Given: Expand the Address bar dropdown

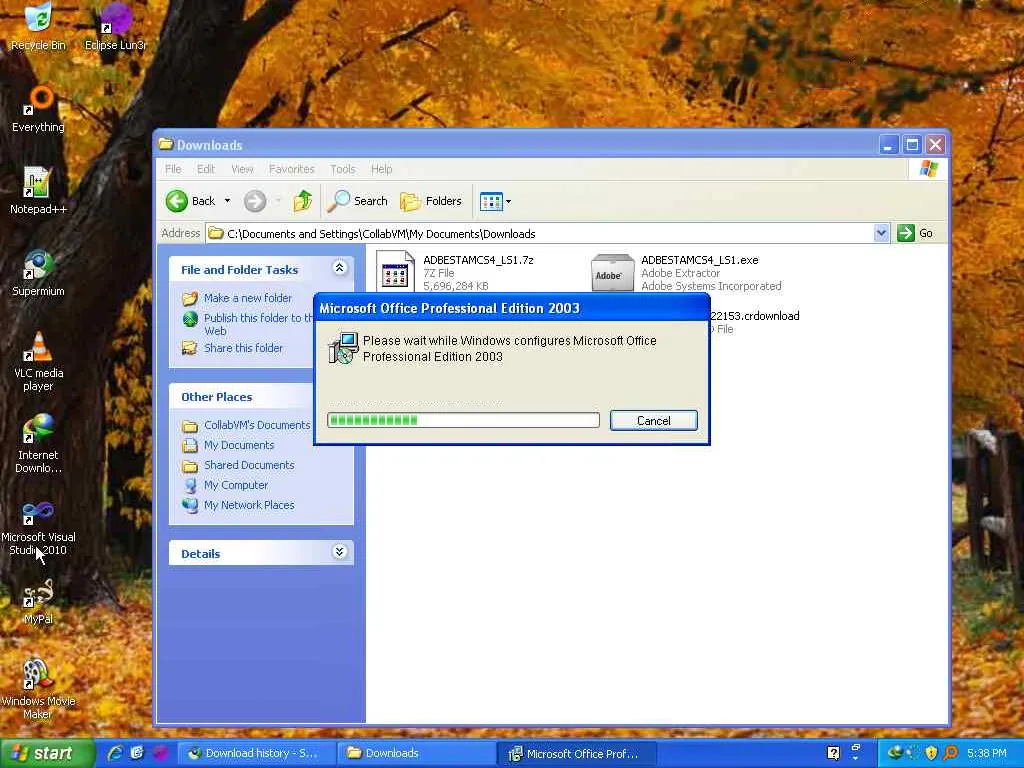Looking at the screenshot, I should coord(881,233).
